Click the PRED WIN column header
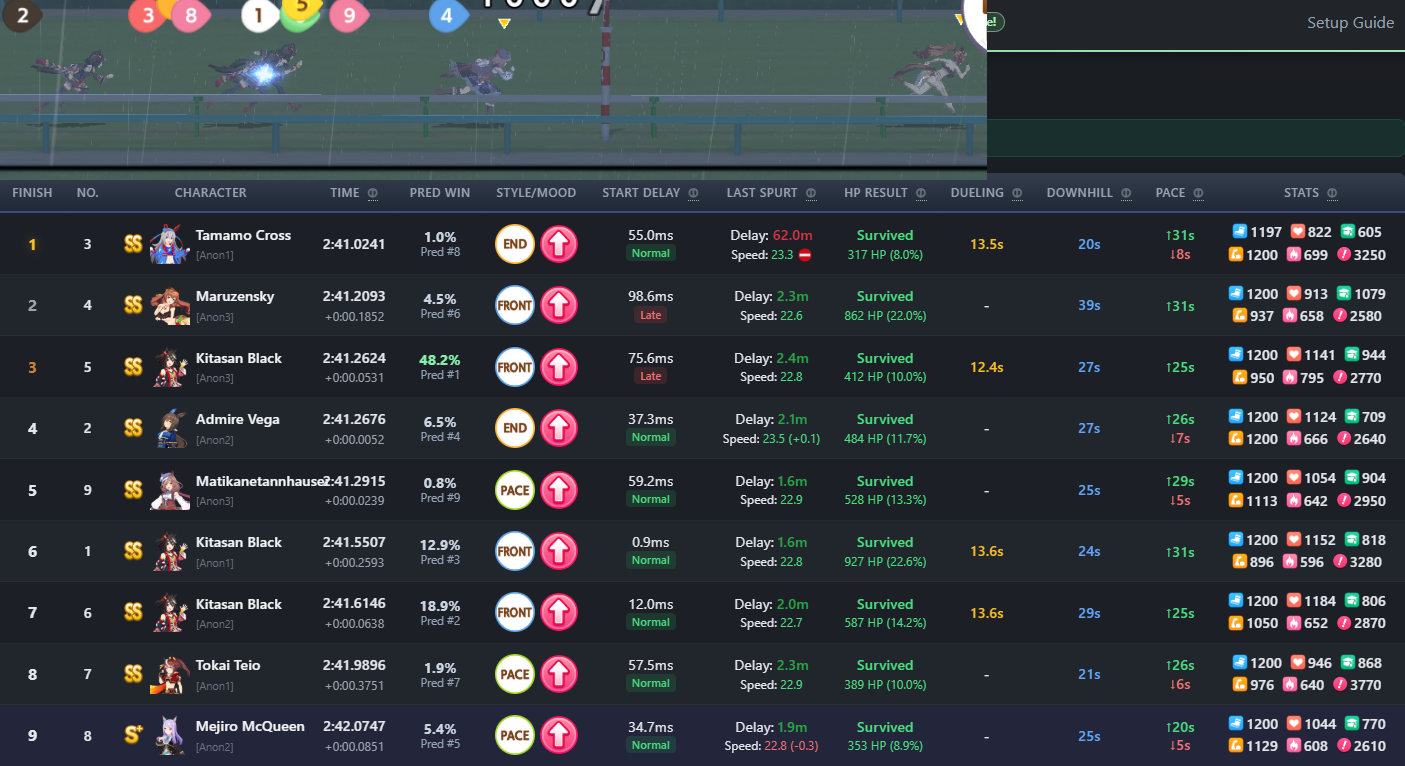 [x=439, y=193]
